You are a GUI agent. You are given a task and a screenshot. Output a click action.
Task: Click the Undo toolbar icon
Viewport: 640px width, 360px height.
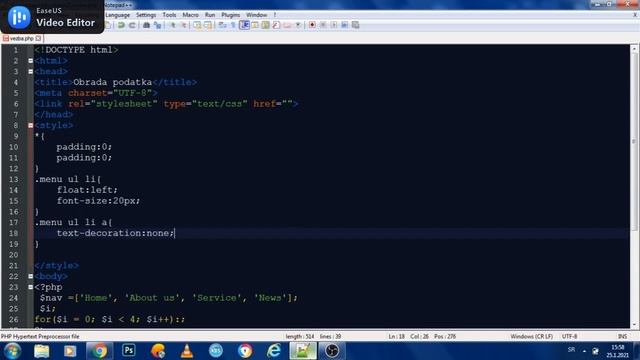(x=121, y=25)
